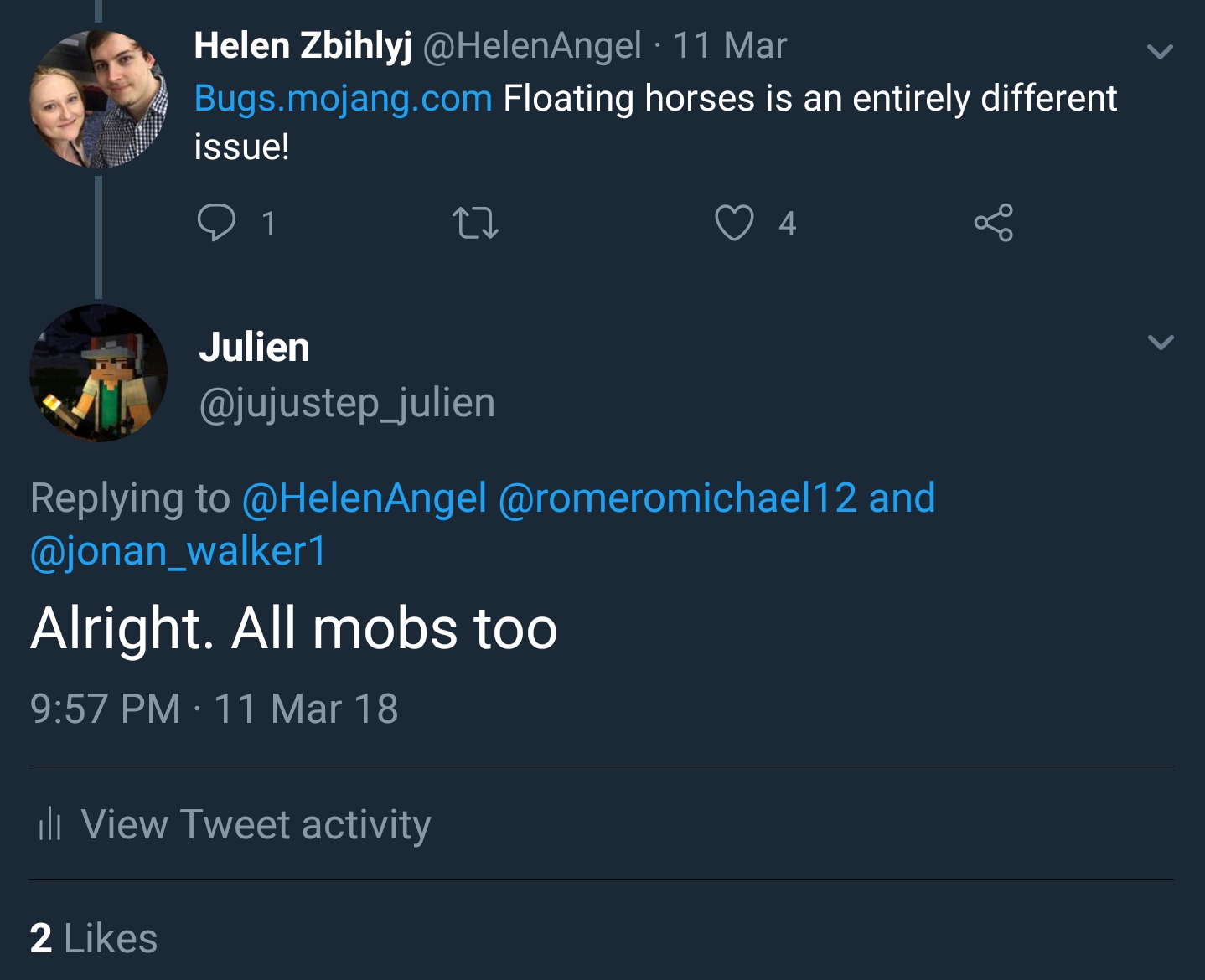Viewport: 1205px width, 980px height.
Task: Retweet Helen's floating horses tweet
Action: [x=475, y=223]
